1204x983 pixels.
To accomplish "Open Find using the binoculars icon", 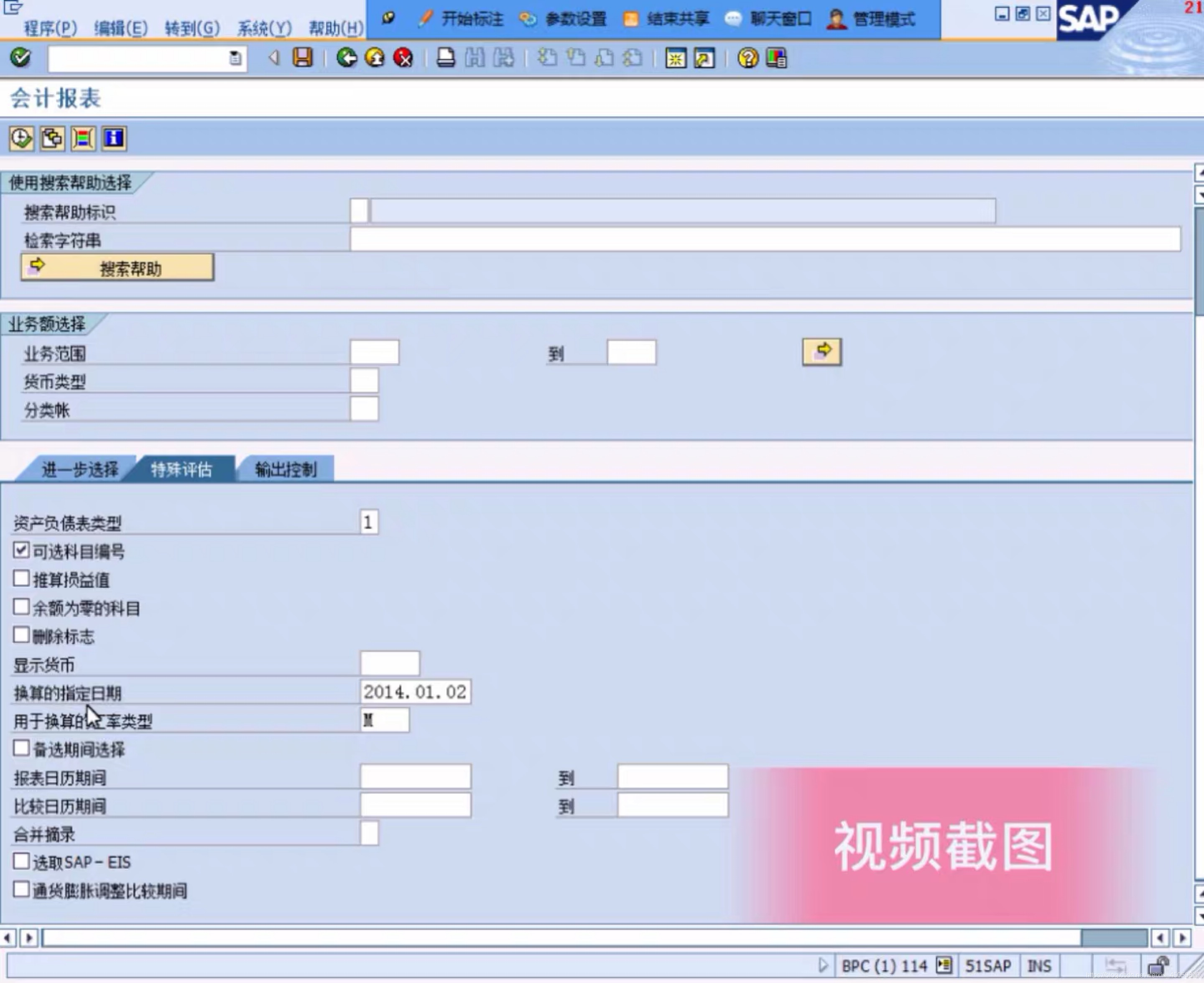I will point(476,59).
